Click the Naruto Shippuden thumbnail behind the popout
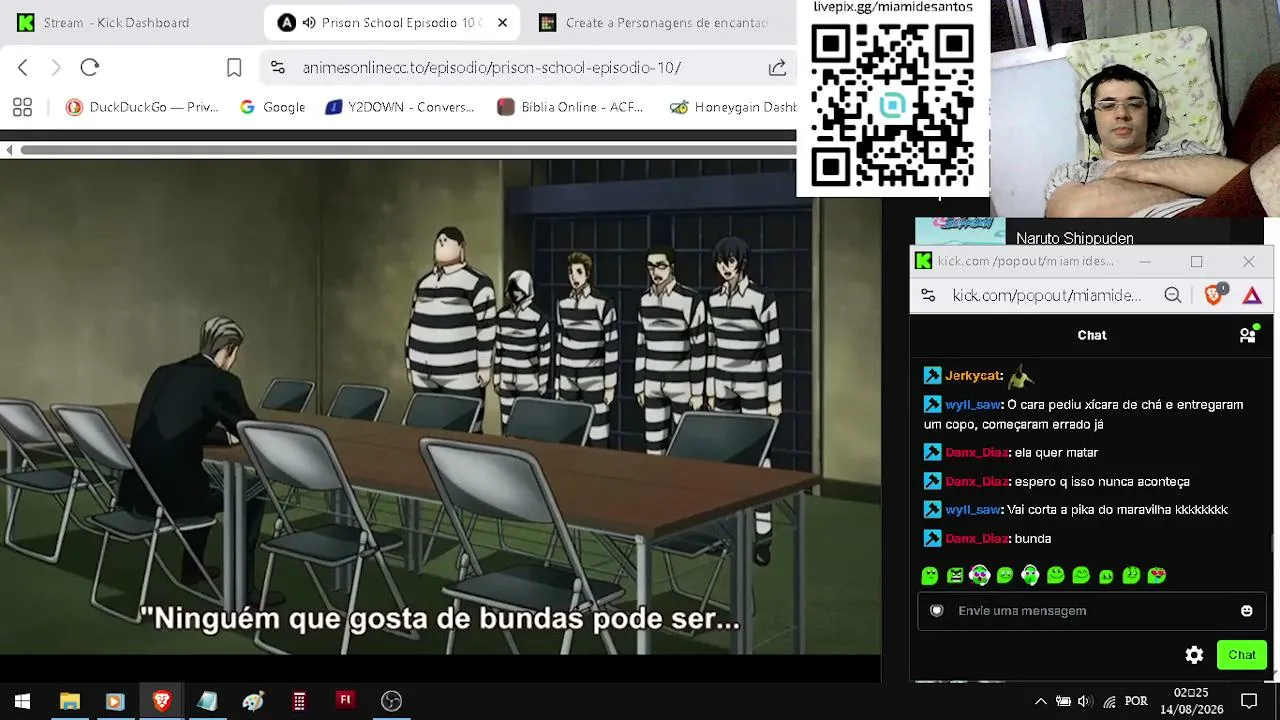1280x720 pixels. [x=960, y=231]
